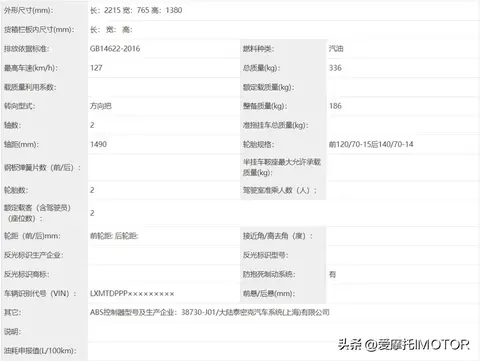This screenshot has height=361, width=480.
Task: Click the 接近角/离去角 (度) label
Action: [278, 236]
